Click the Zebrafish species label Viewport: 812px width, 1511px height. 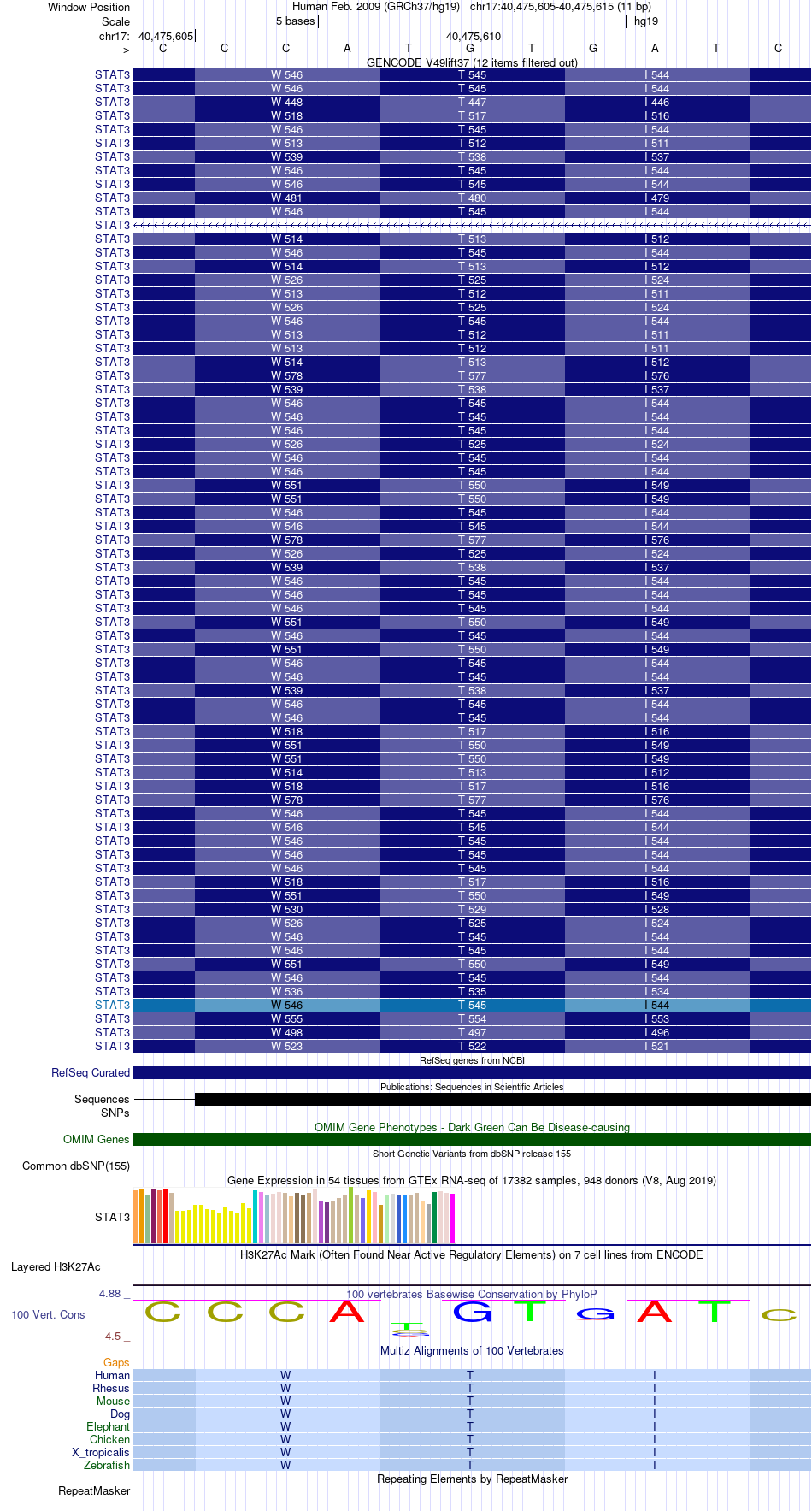(107, 1465)
